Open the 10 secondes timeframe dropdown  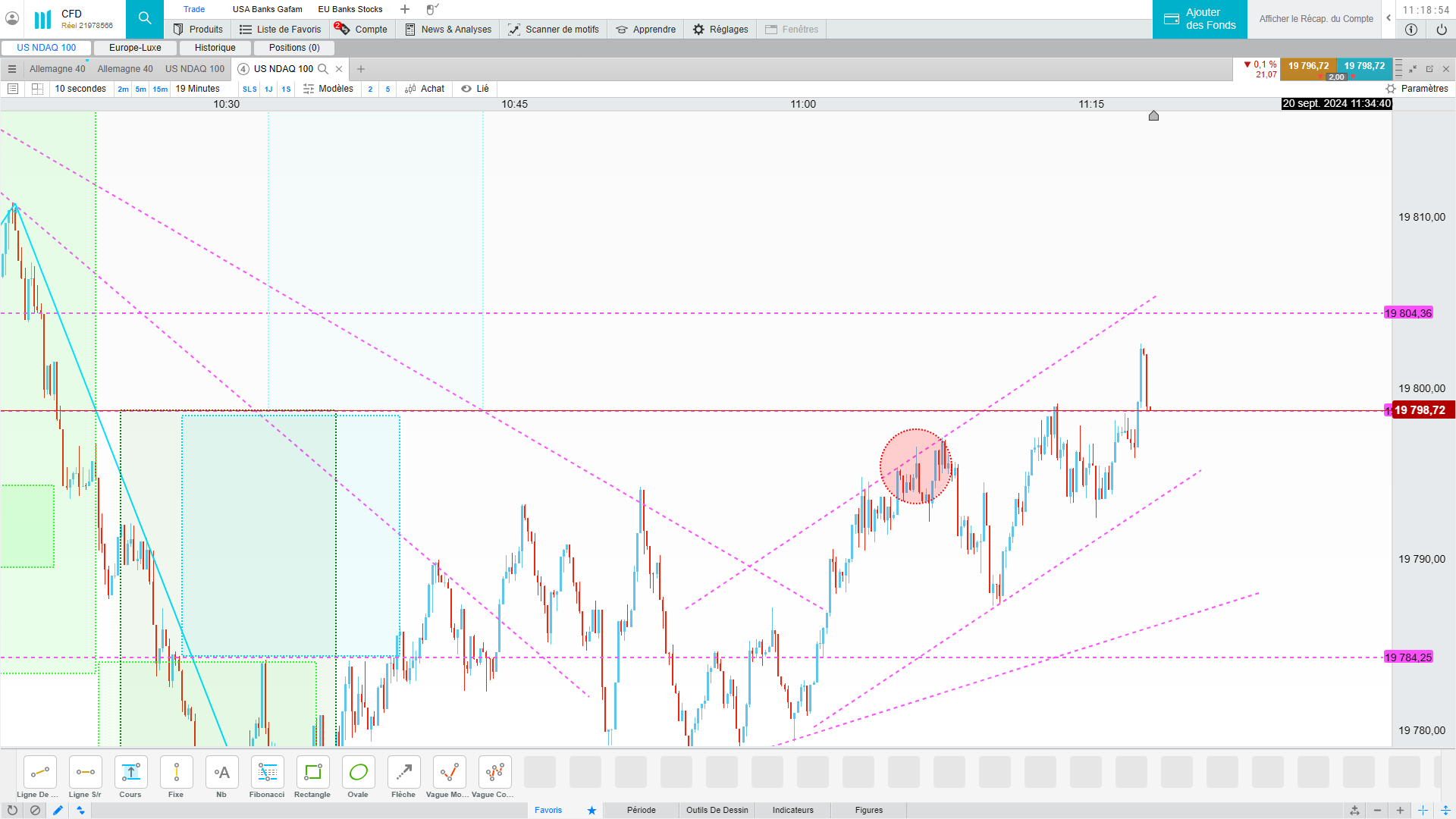point(80,89)
